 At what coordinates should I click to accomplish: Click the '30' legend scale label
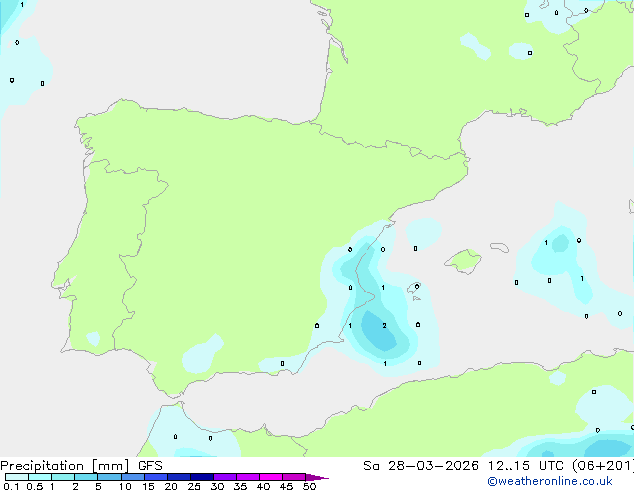coord(217,486)
